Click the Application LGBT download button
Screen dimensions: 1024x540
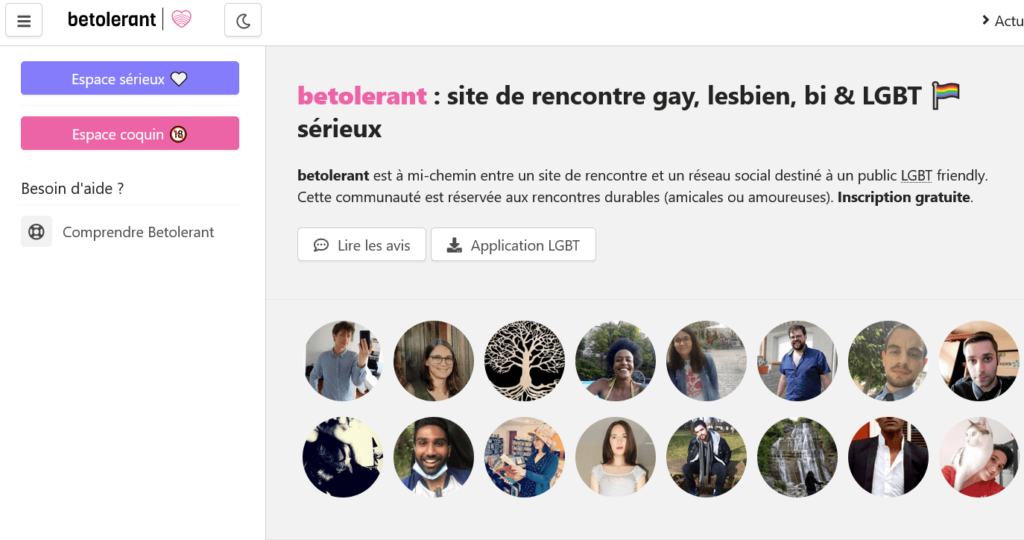(x=513, y=245)
